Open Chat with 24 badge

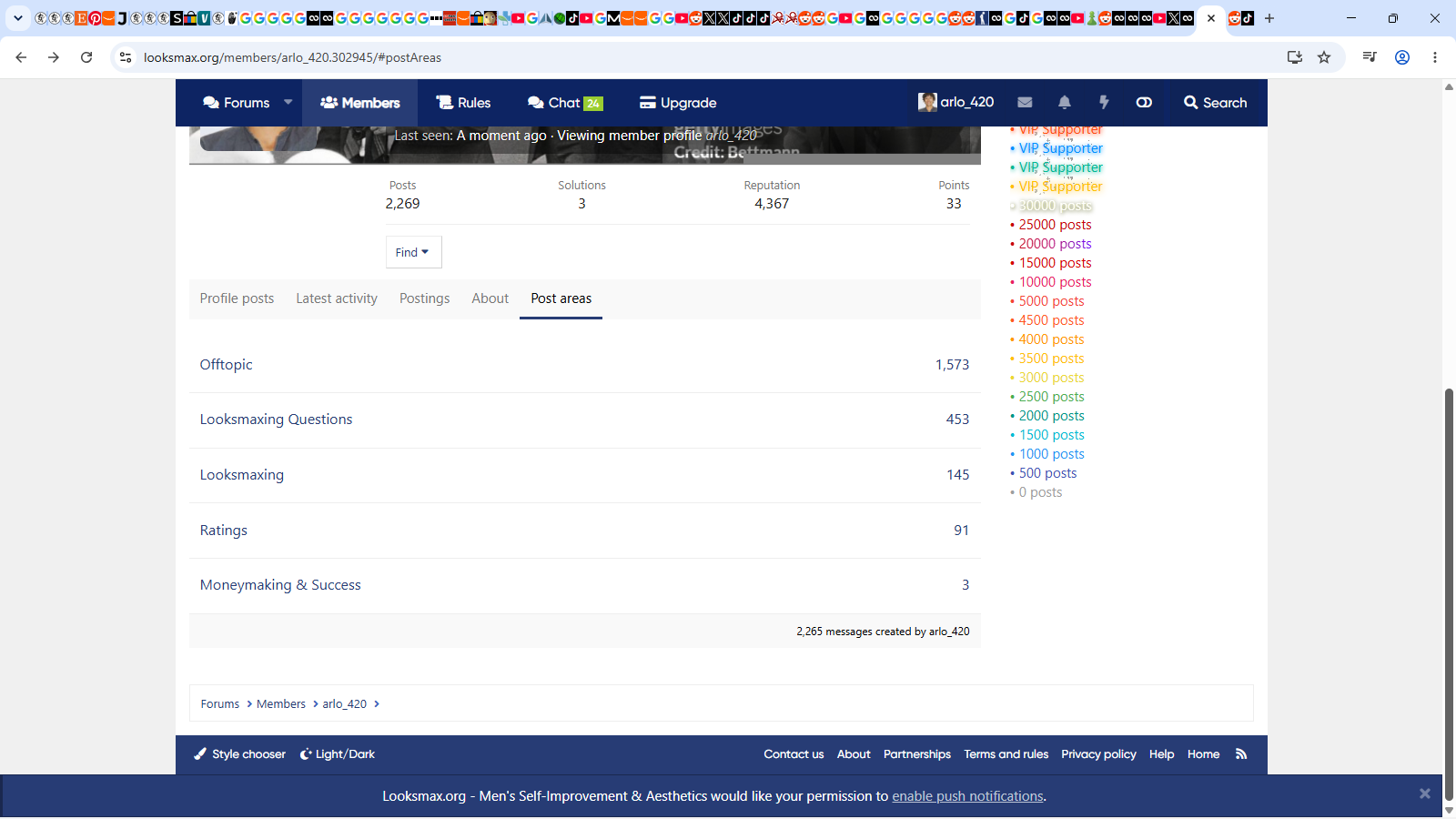[565, 103]
